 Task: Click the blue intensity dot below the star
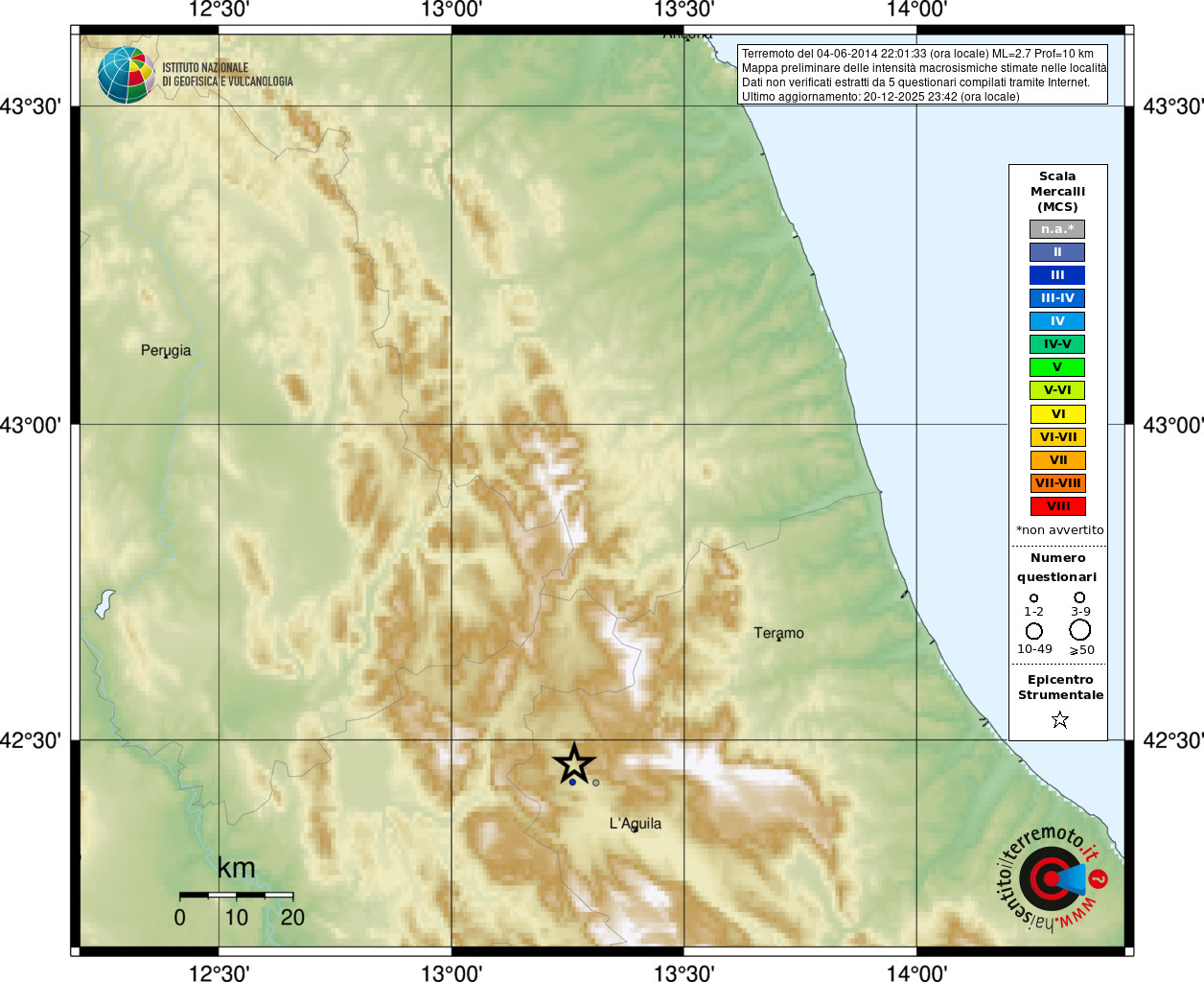click(x=572, y=783)
